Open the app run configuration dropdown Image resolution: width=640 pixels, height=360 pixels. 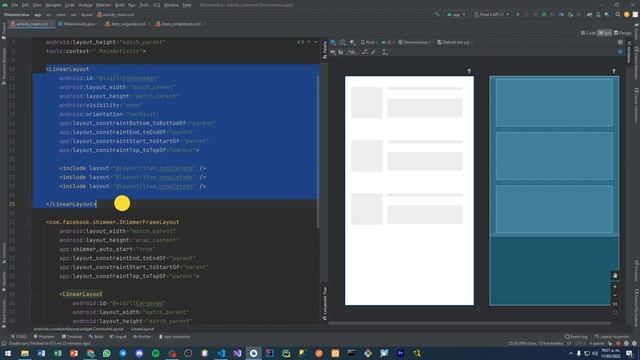pos(456,15)
